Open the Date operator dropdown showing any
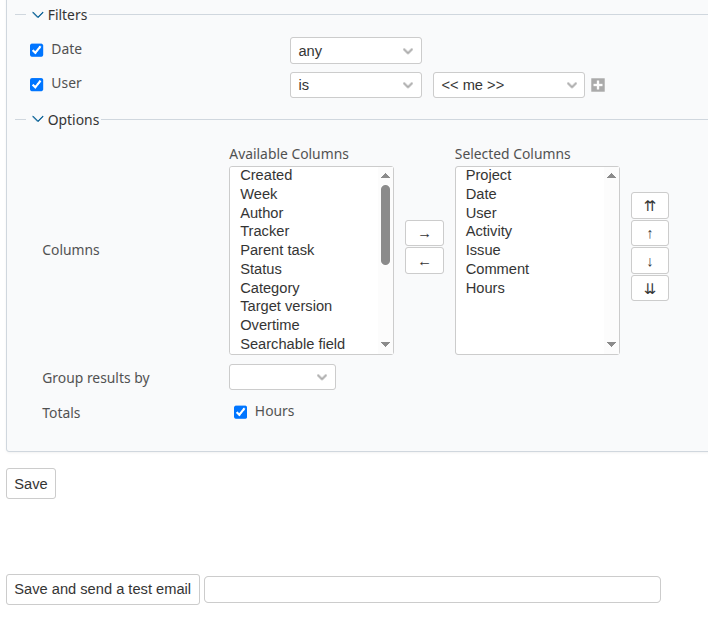Screen dimensions: 708x617 pos(355,51)
